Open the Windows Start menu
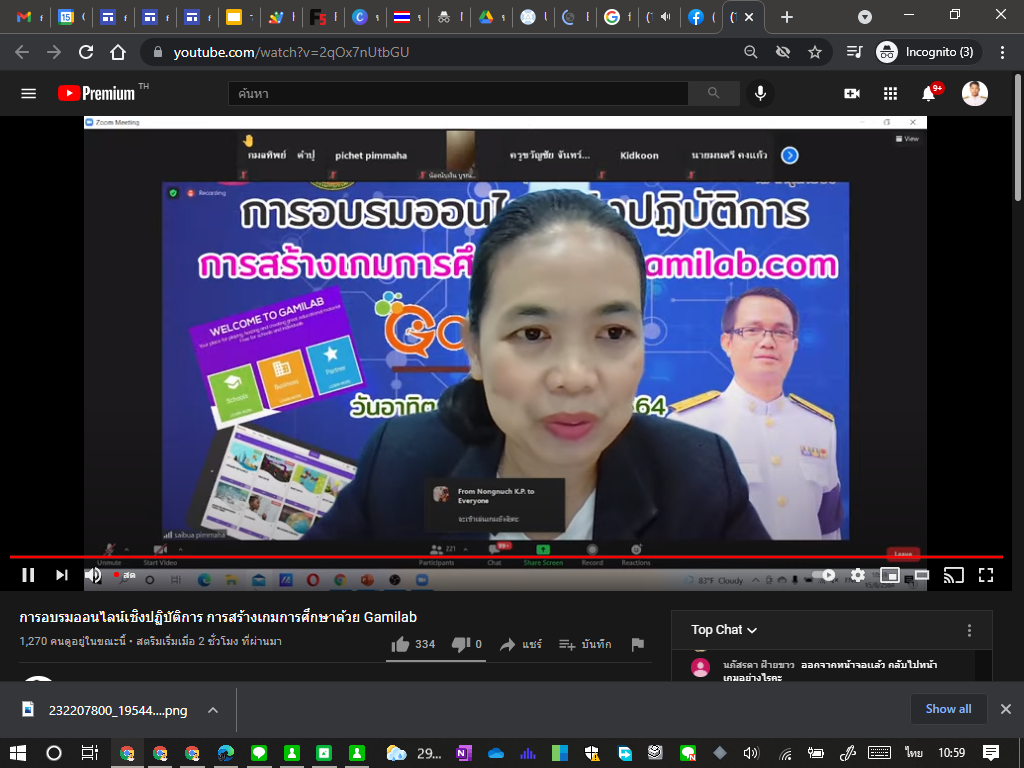Viewport: 1024px width, 768px height. click(x=18, y=753)
